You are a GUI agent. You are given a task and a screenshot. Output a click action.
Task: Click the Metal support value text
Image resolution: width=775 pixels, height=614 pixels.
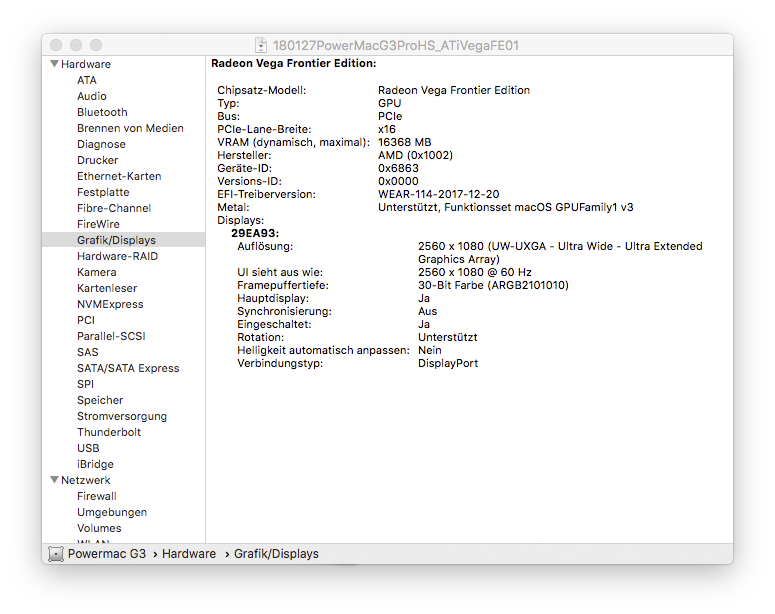(506, 207)
